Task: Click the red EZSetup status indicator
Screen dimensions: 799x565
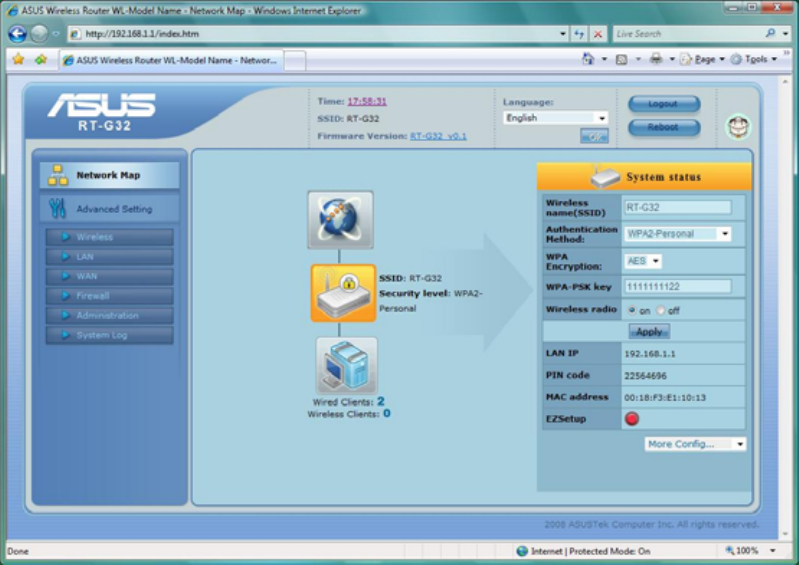Action: click(x=632, y=419)
